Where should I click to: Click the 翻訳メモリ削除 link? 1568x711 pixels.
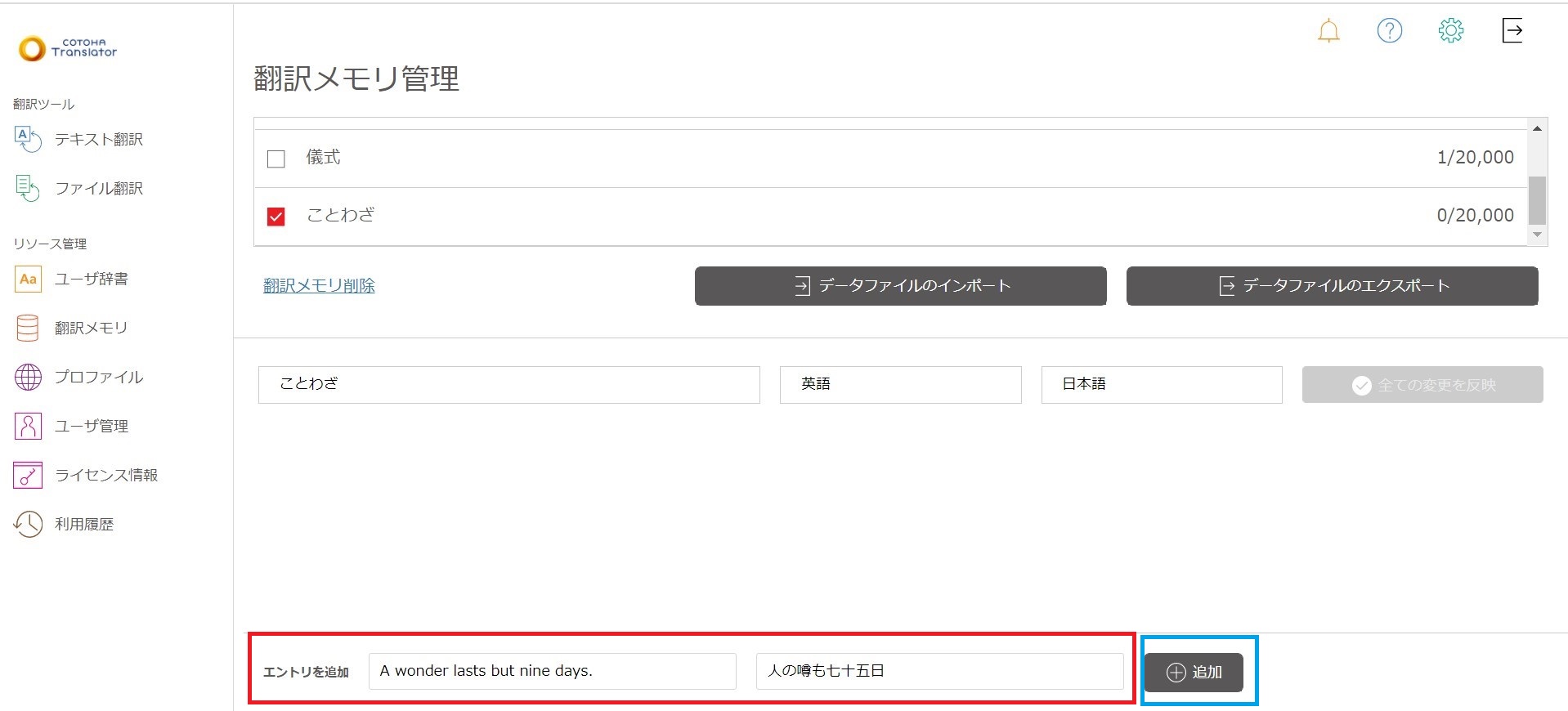point(319,286)
